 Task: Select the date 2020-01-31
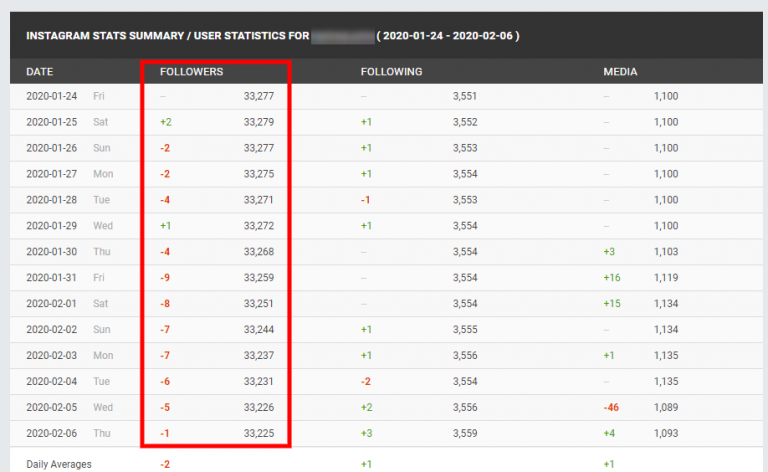(51, 278)
